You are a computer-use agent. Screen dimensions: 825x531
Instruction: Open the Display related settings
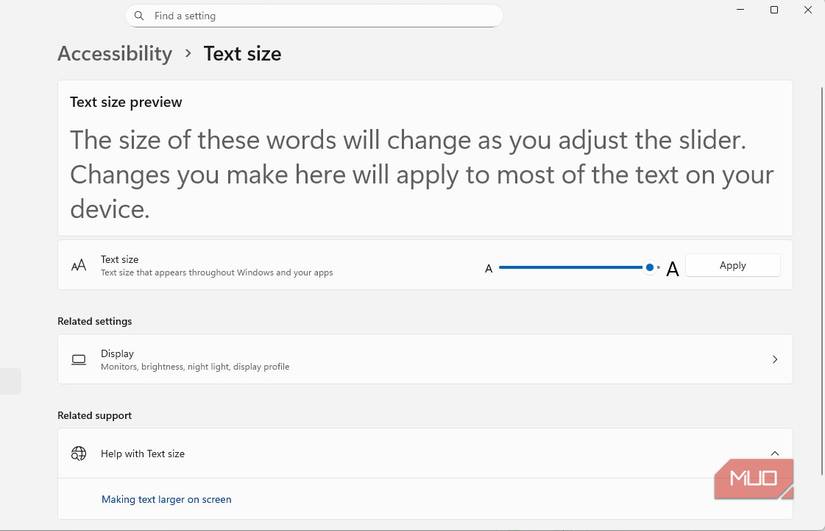click(425, 359)
